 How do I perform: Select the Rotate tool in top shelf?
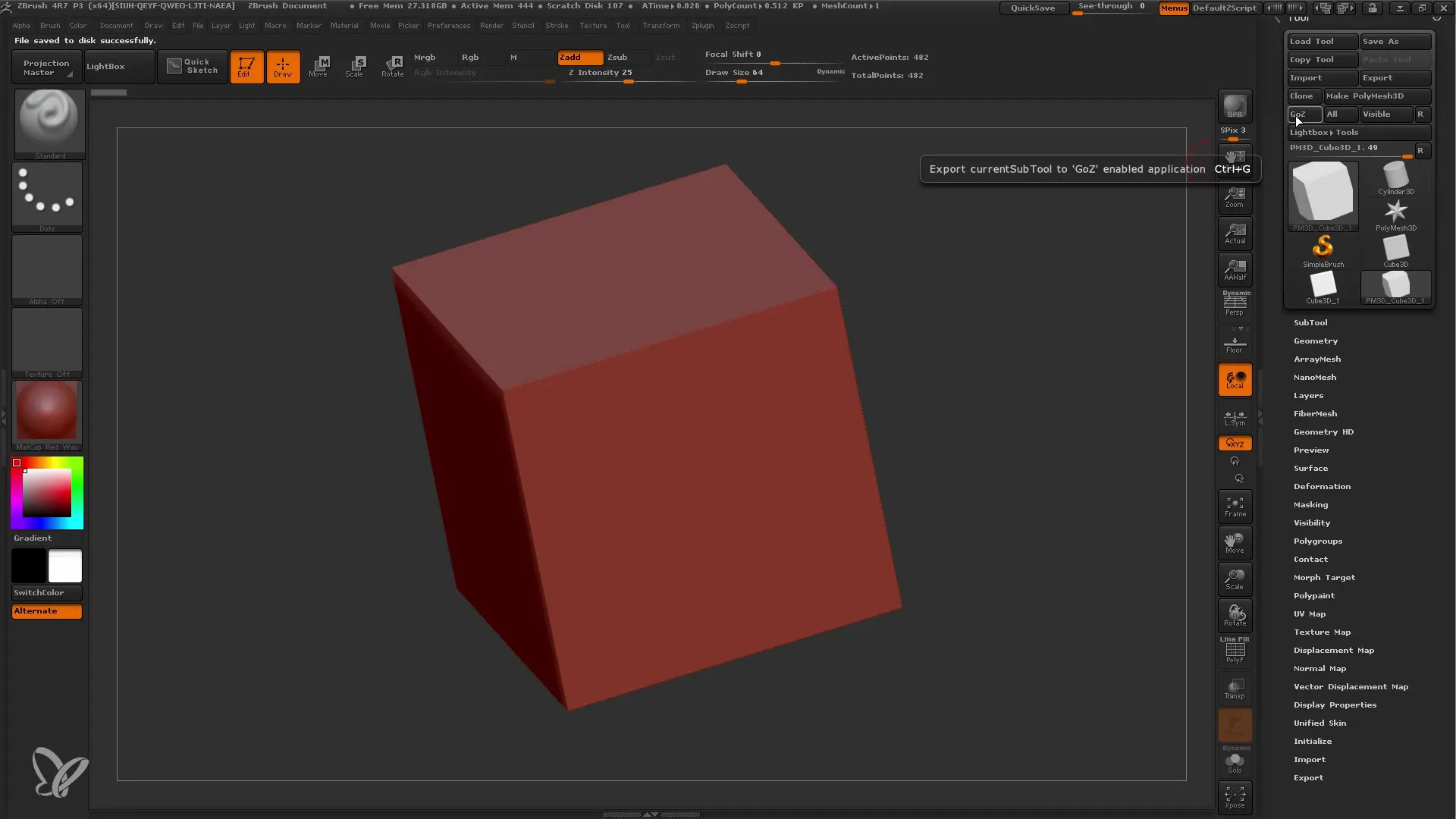pos(392,67)
